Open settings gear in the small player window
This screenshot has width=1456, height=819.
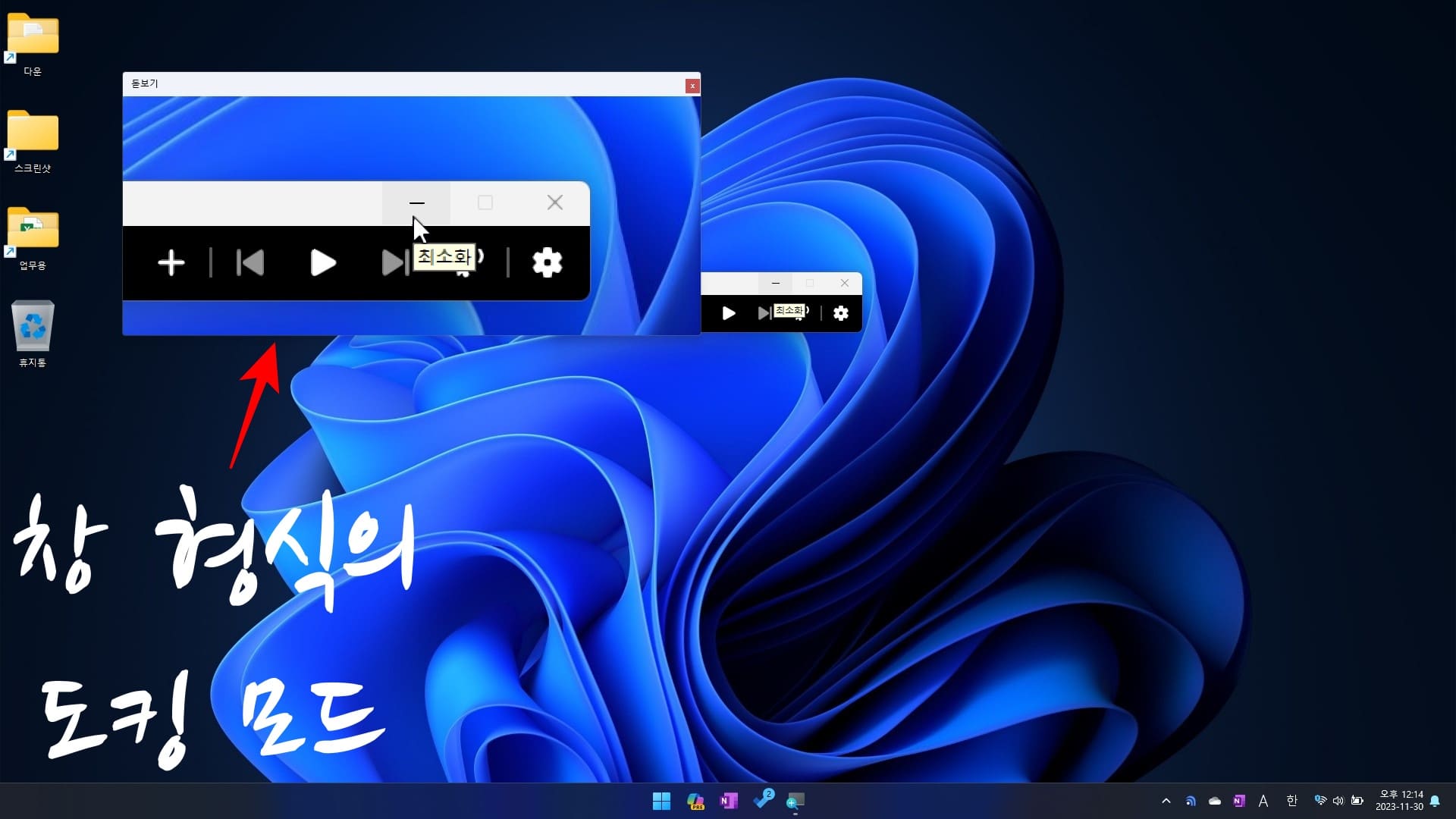[841, 313]
